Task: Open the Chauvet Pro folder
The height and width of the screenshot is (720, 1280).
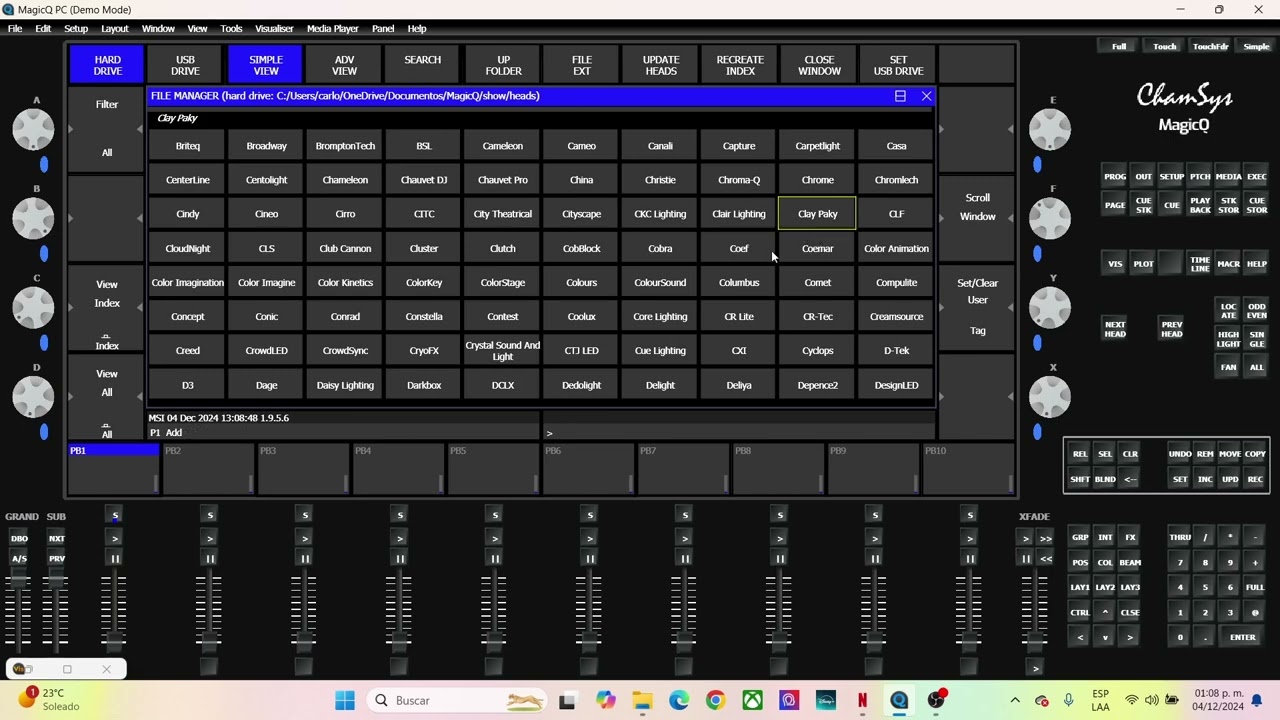Action: [x=502, y=180]
